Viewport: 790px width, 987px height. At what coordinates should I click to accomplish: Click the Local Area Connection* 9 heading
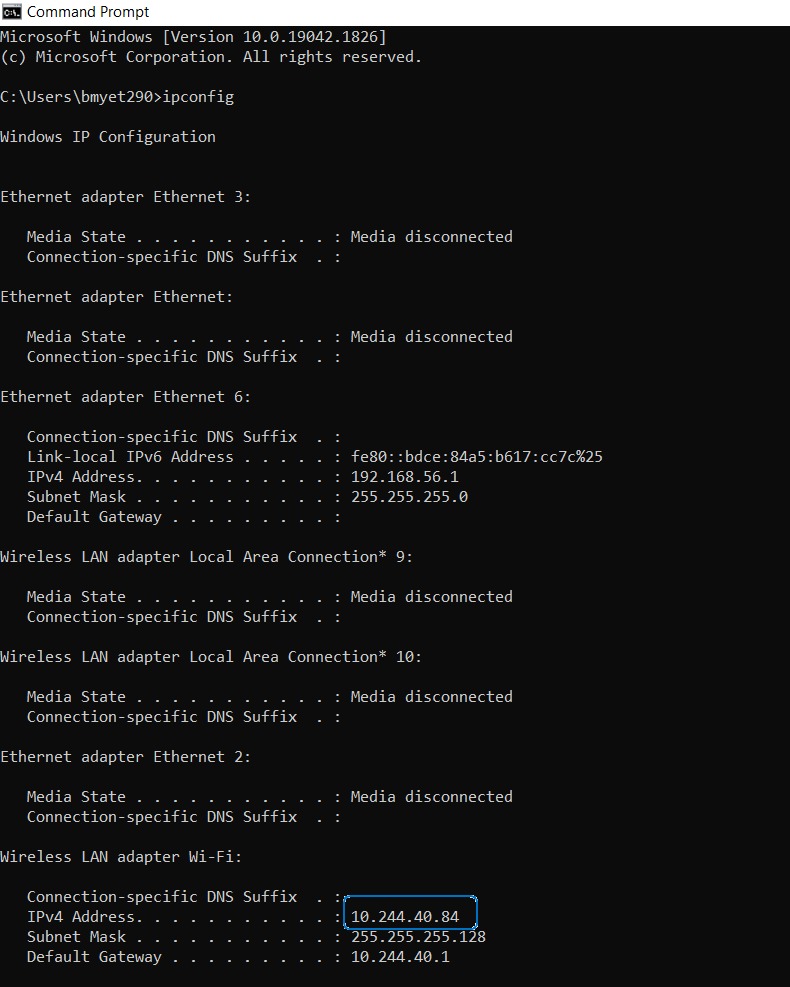point(206,557)
